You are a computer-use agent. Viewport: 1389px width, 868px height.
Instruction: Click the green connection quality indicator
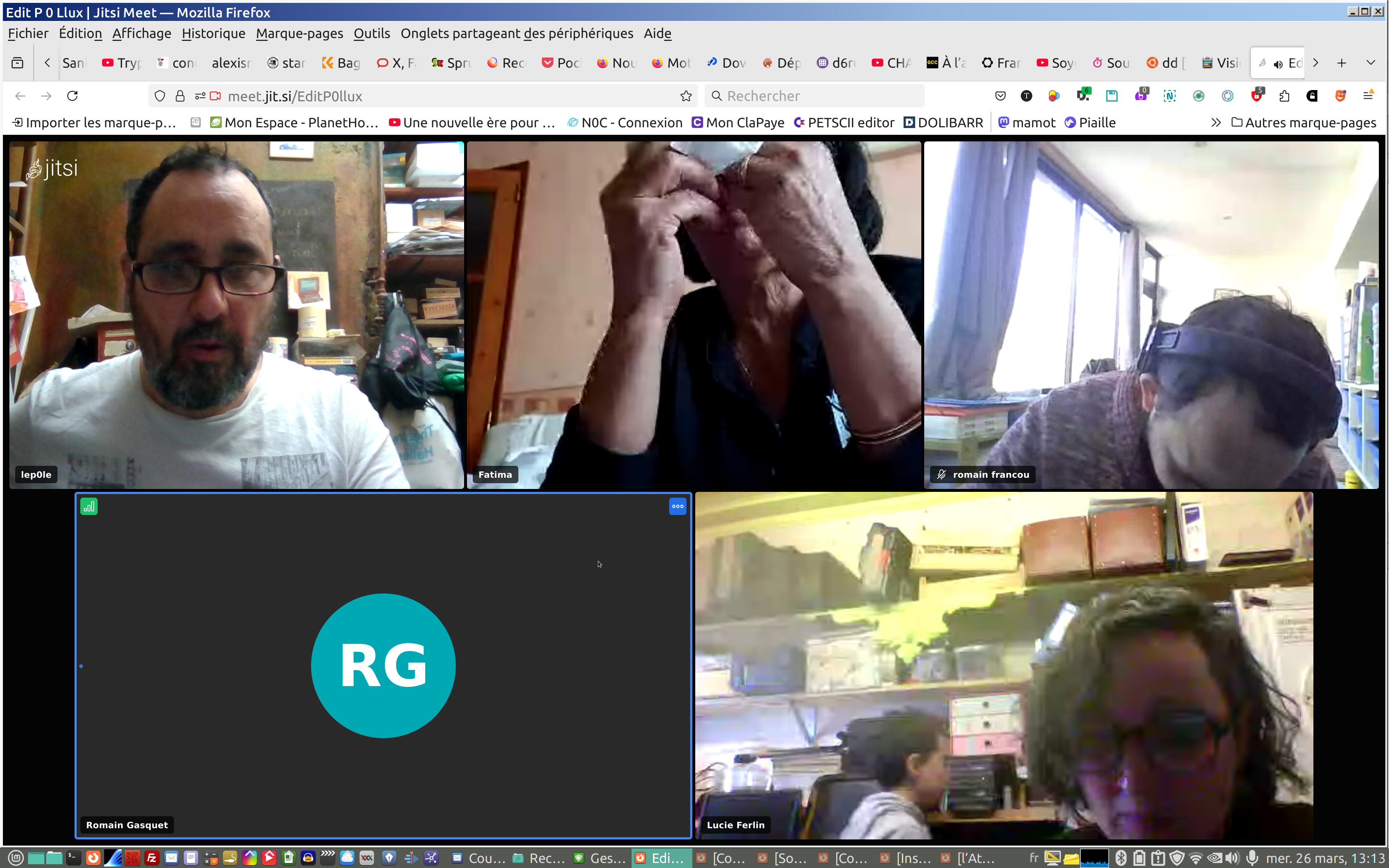point(89,506)
